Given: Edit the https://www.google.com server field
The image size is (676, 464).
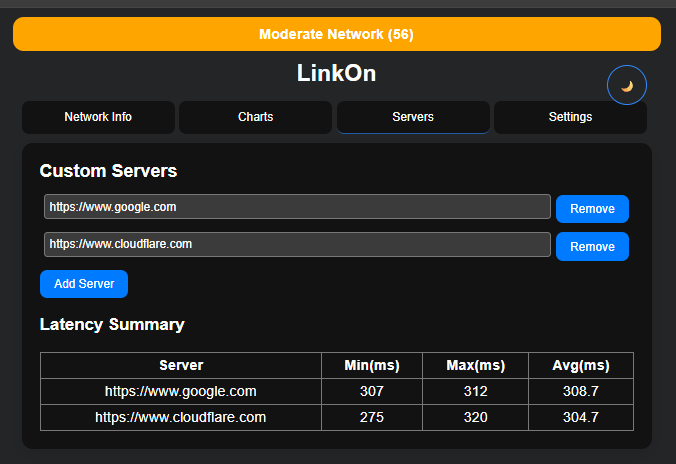Looking at the screenshot, I should pos(297,207).
